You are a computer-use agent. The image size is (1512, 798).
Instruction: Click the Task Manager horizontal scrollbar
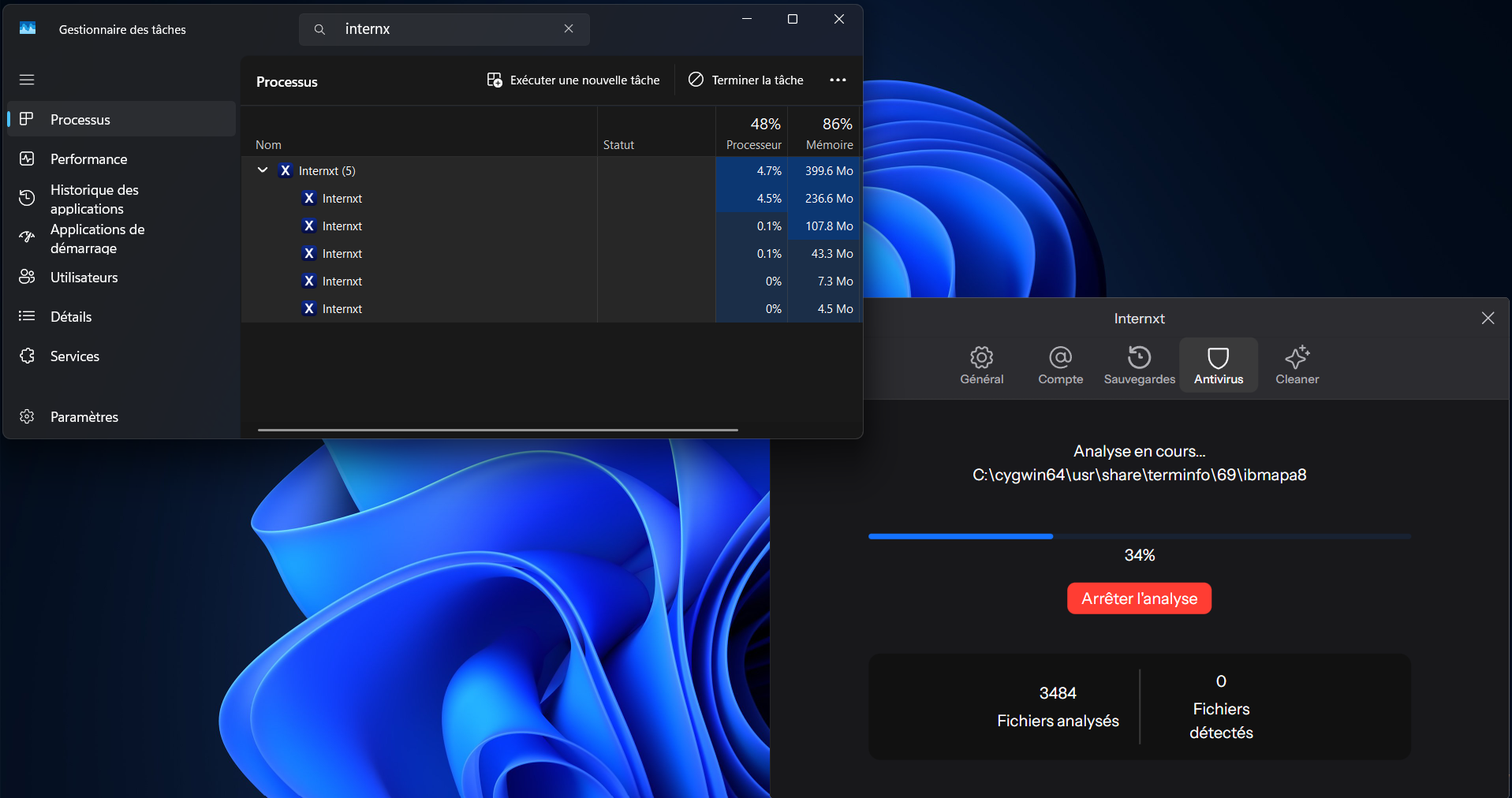[498, 430]
